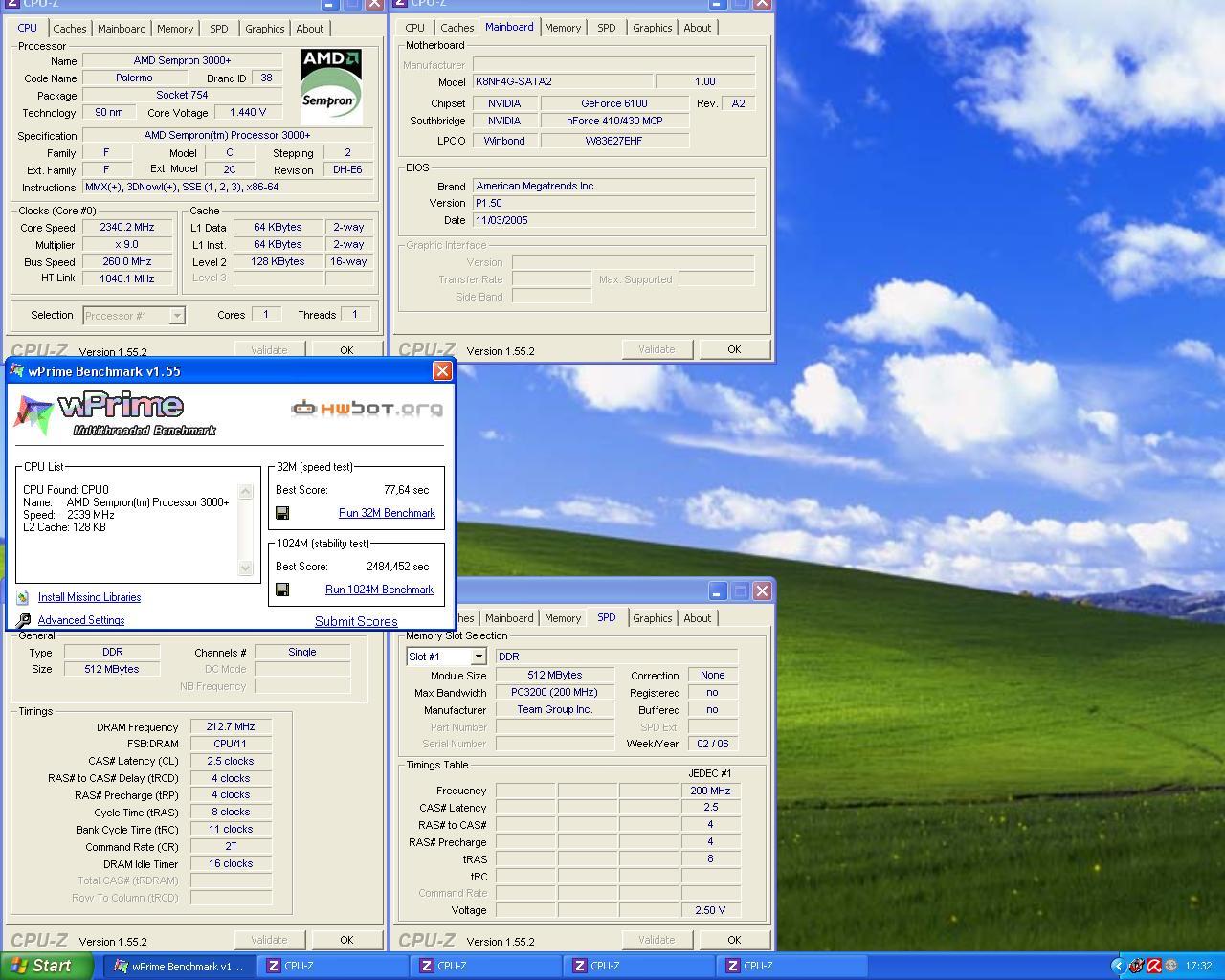The height and width of the screenshot is (980, 1225).
Task: Select Caches tab in the Mainboard window
Action: click(x=457, y=28)
